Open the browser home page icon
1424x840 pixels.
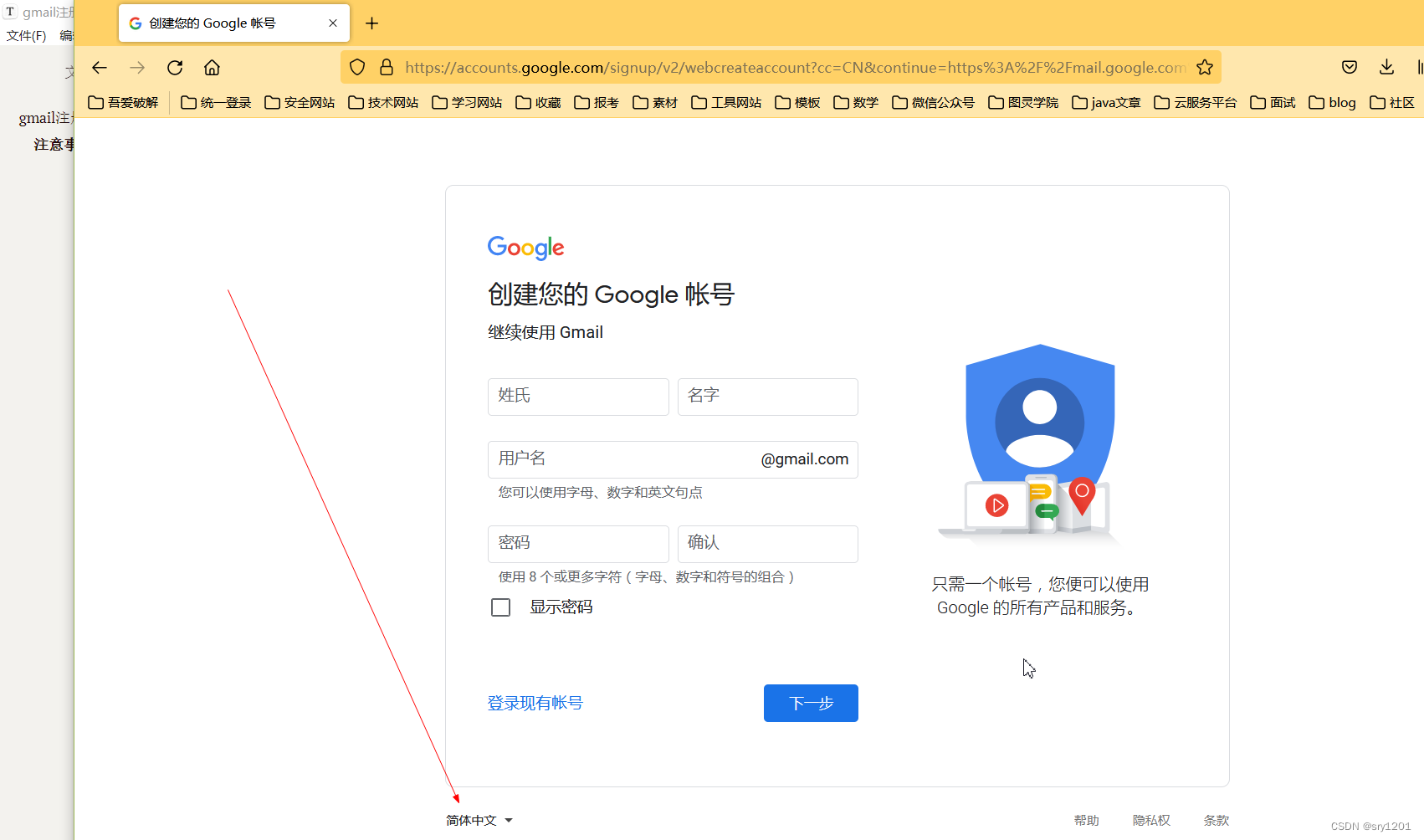(212, 68)
